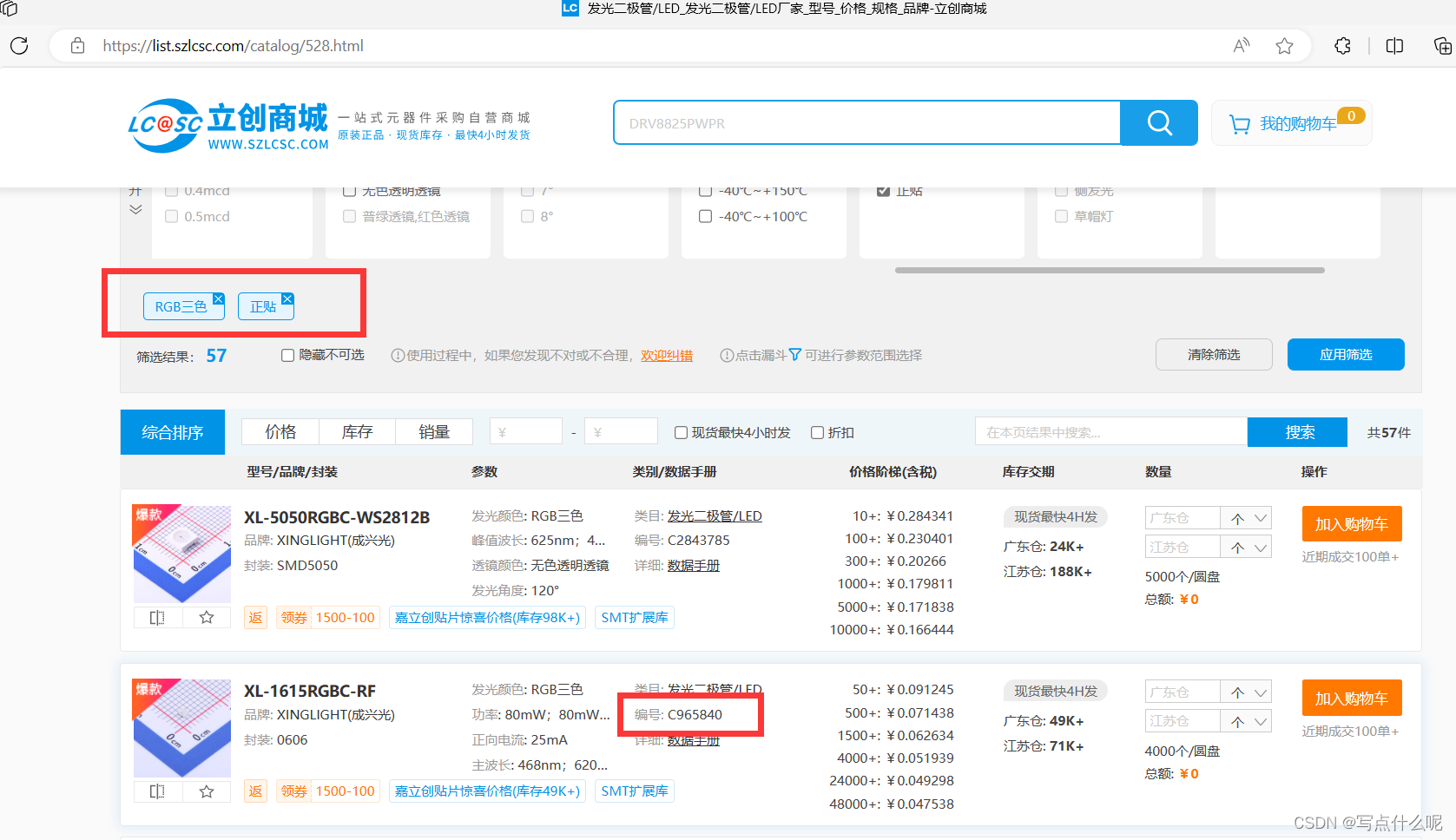Click 搜索 within results button
The width and height of the screenshot is (1456, 840).
tap(1297, 432)
